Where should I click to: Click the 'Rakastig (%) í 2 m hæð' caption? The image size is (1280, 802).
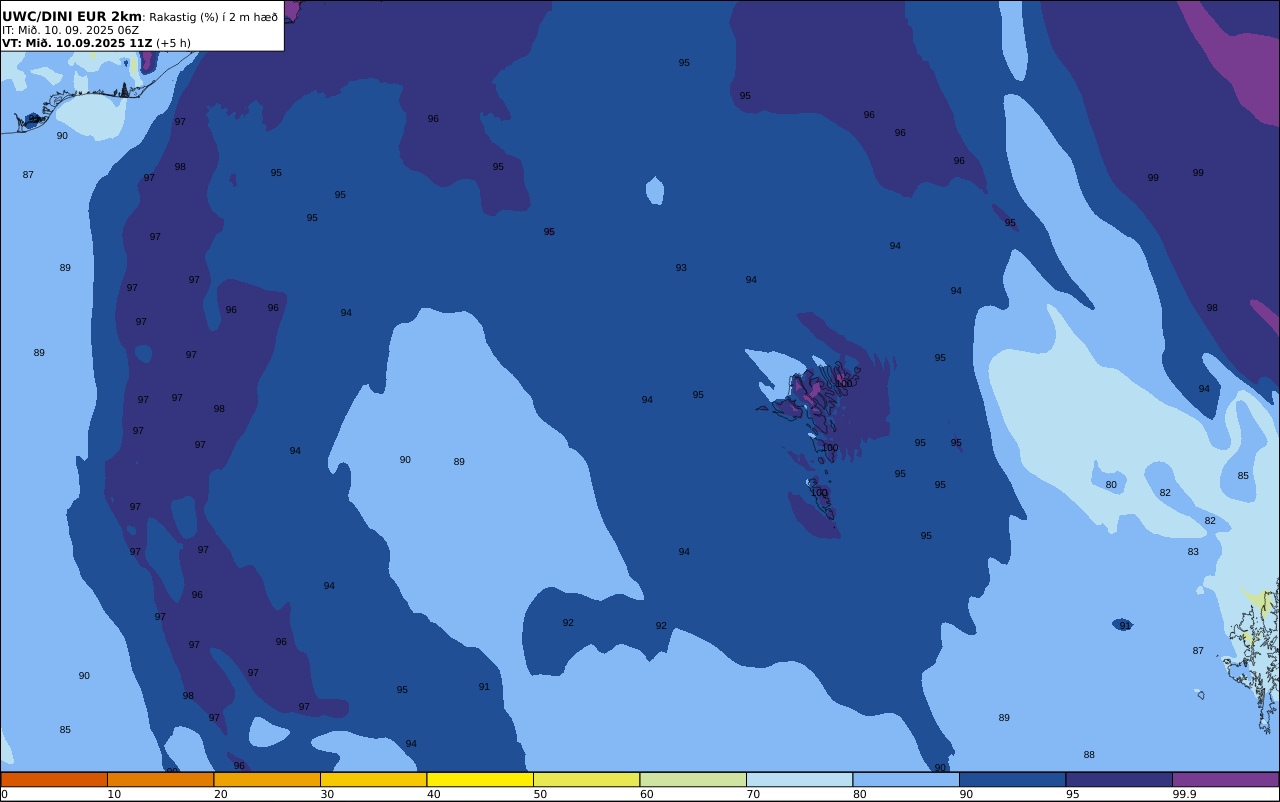213,17
